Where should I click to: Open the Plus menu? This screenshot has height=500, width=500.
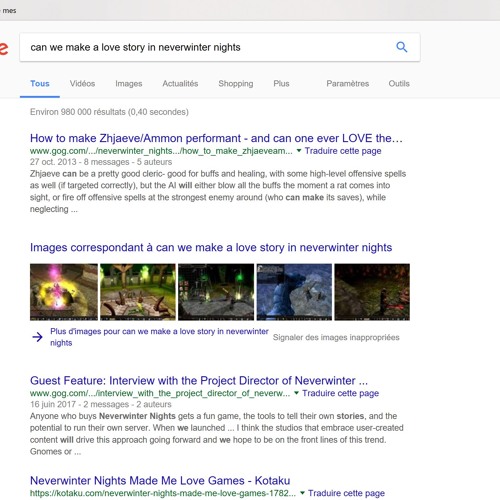click(x=281, y=83)
